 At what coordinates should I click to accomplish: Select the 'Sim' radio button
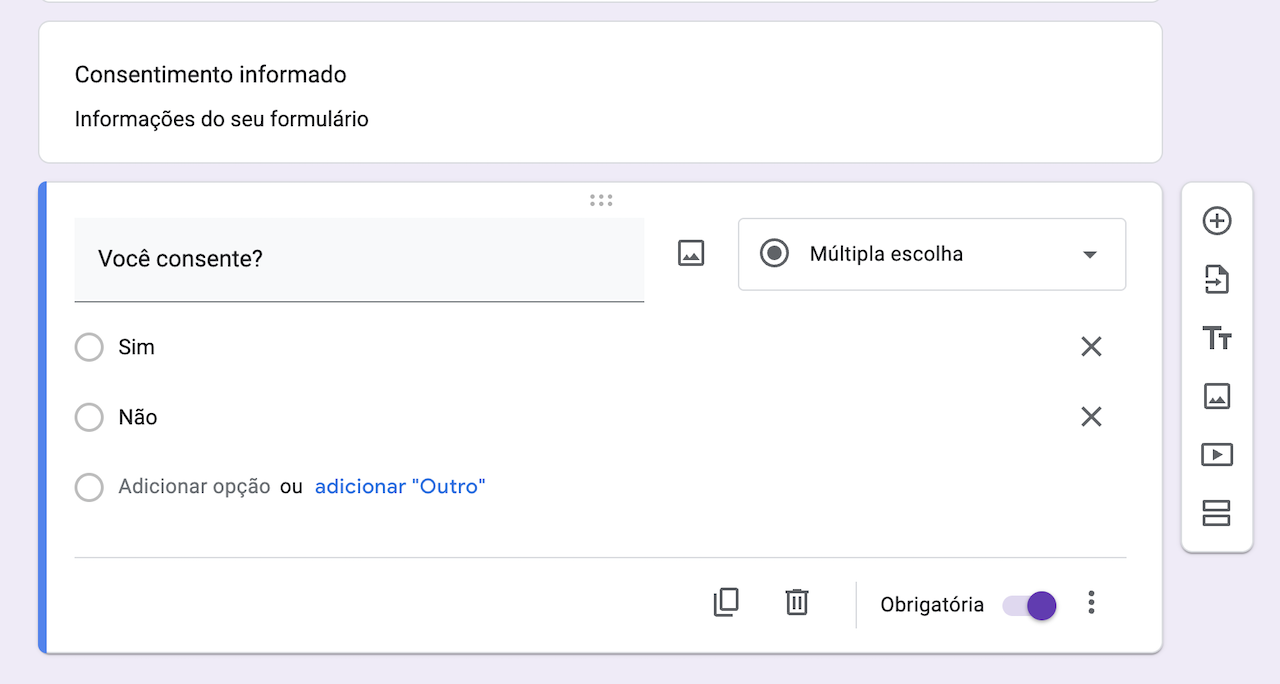[89, 347]
